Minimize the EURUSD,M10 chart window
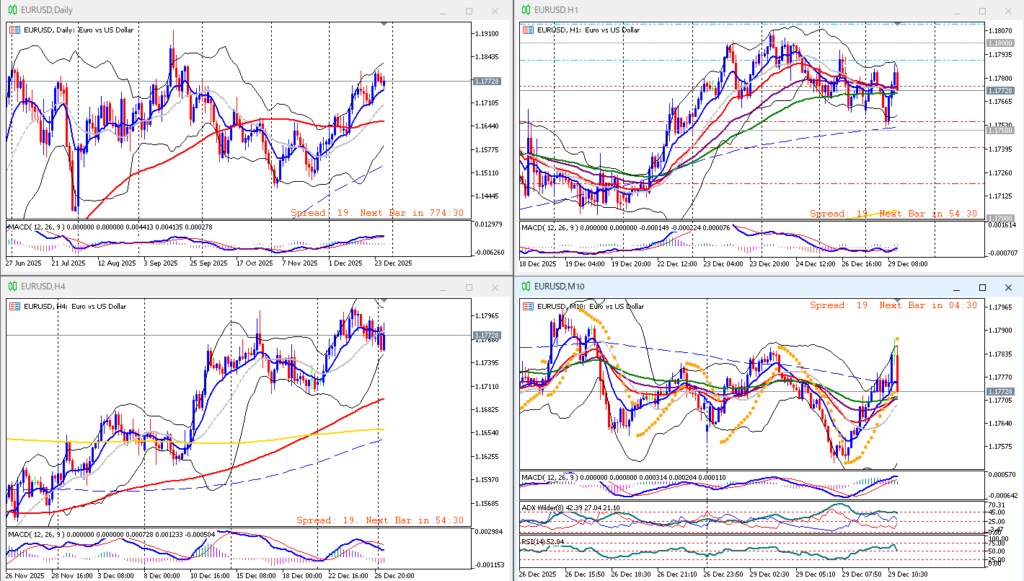1024x581 pixels. coord(955,288)
